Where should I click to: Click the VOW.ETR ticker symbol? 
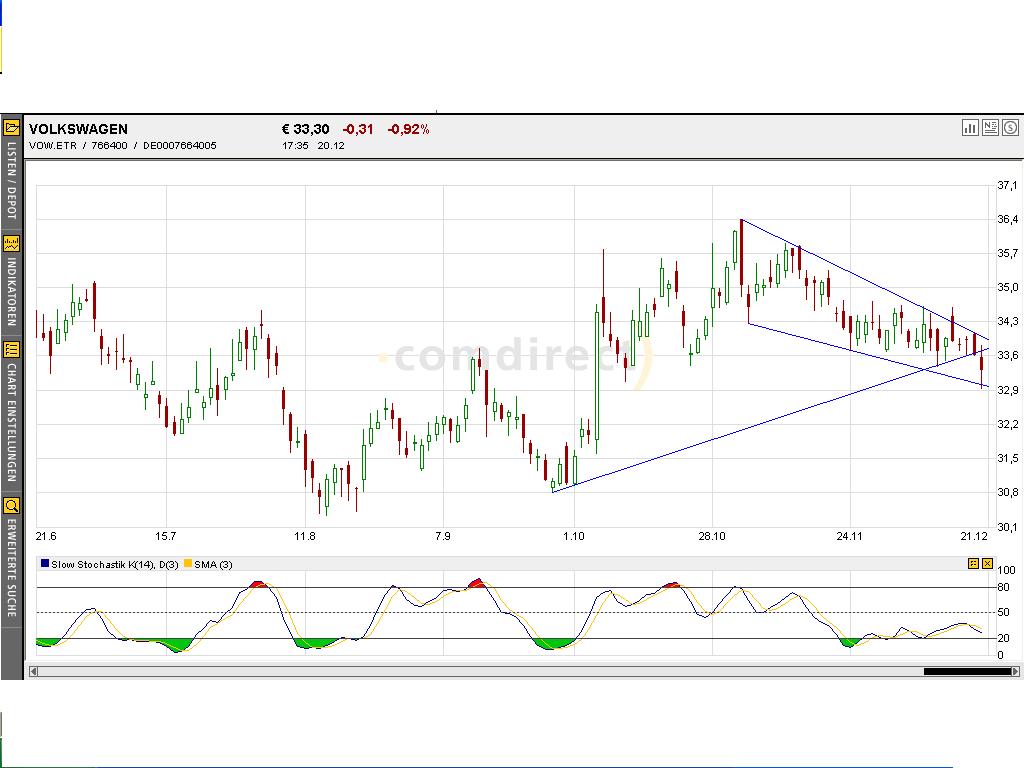(x=53, y=146)
